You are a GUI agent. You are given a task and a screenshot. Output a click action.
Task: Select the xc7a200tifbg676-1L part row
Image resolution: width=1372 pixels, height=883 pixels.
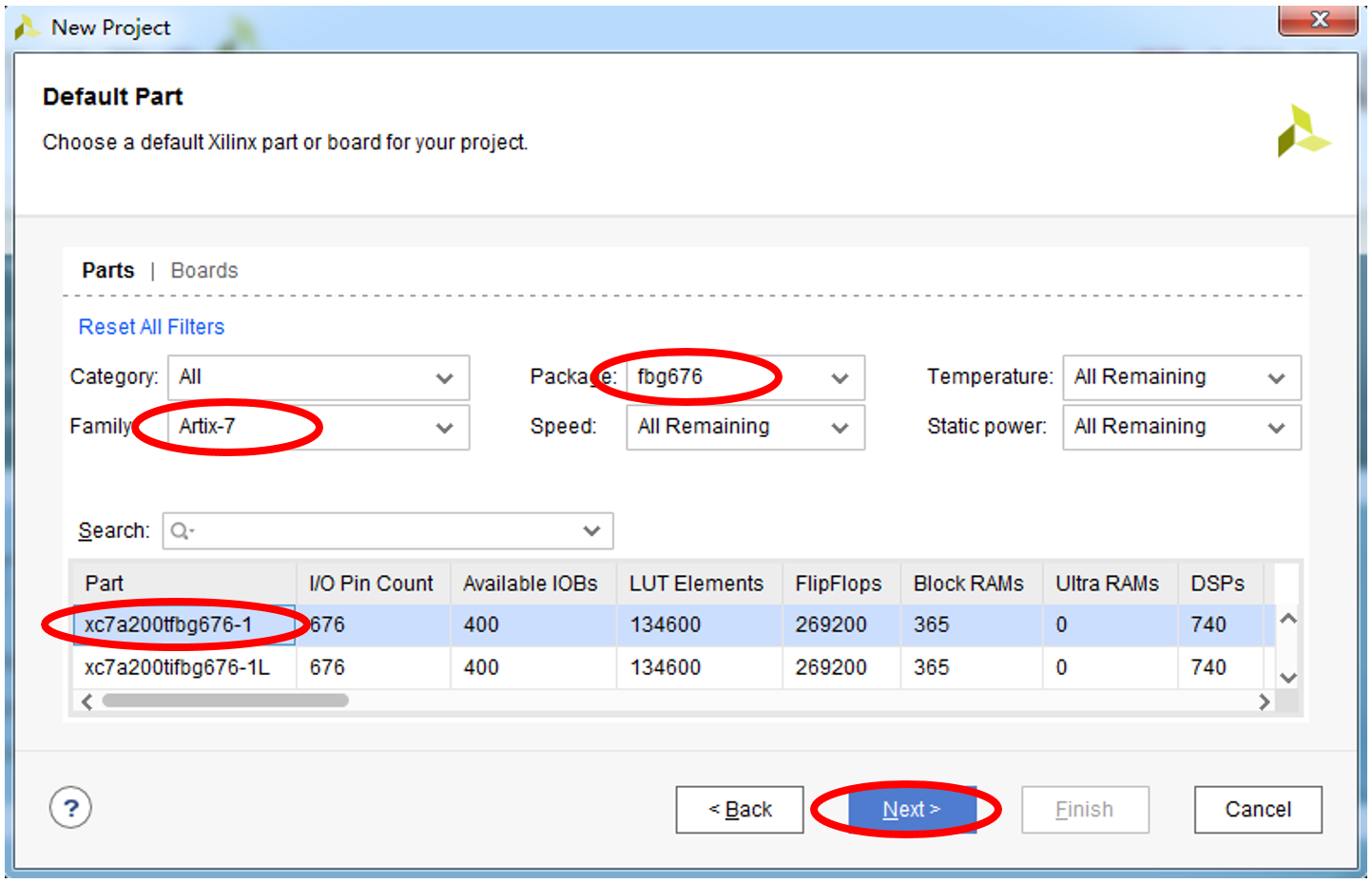[177, 668]
